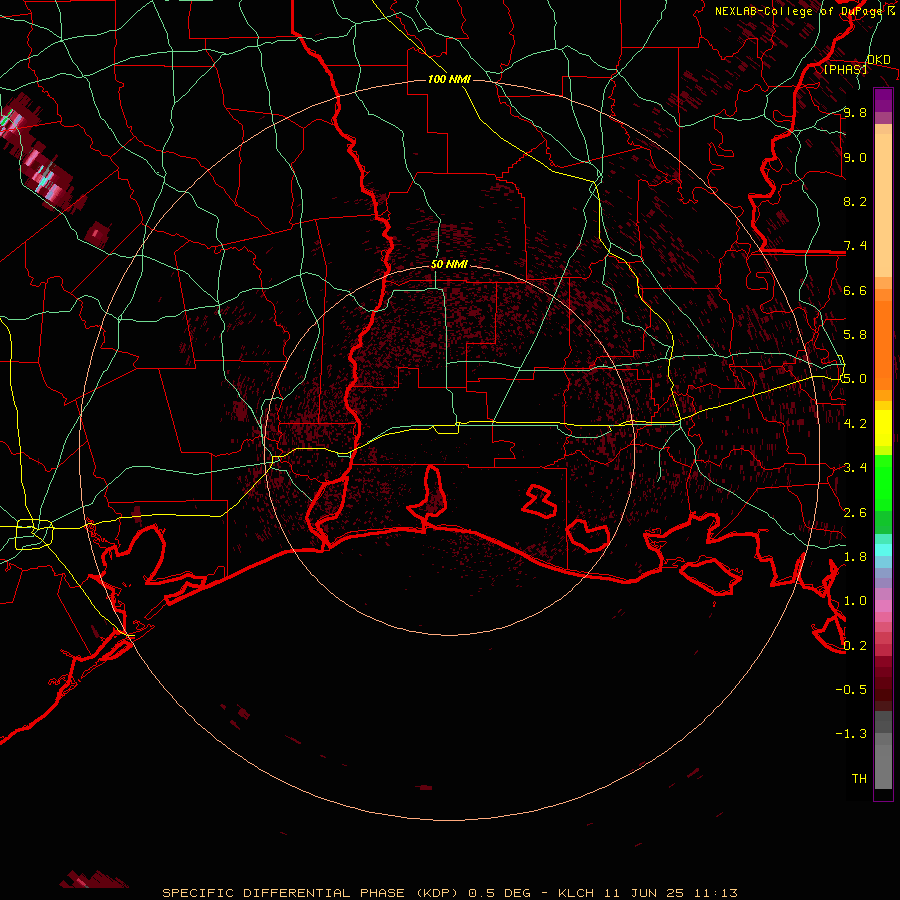This screenshot has height=900, width=900.
Task: Click the 8.2 scale label
Action: (x=855, y=201)
